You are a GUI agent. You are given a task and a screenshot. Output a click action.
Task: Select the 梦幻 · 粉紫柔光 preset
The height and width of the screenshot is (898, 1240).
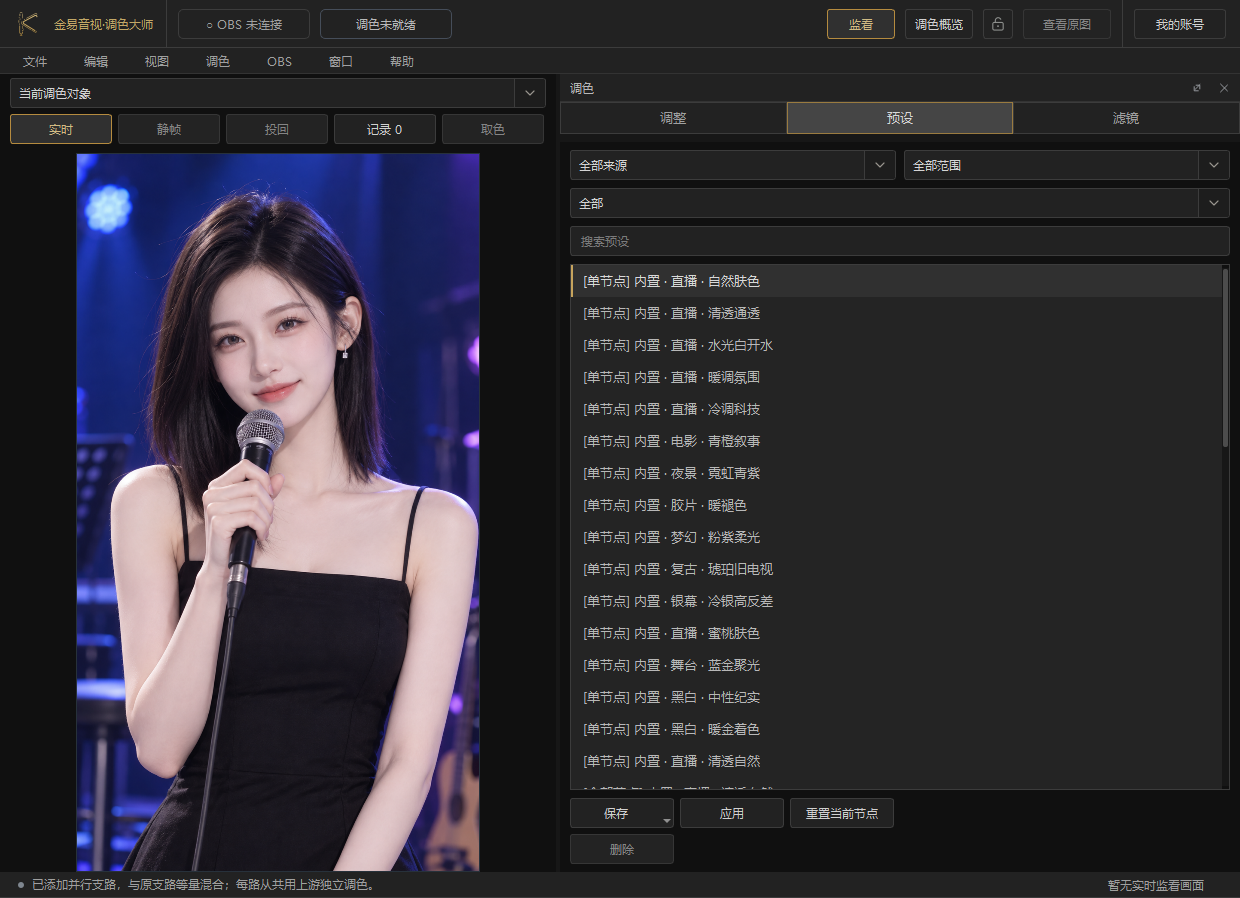(896, 537)
